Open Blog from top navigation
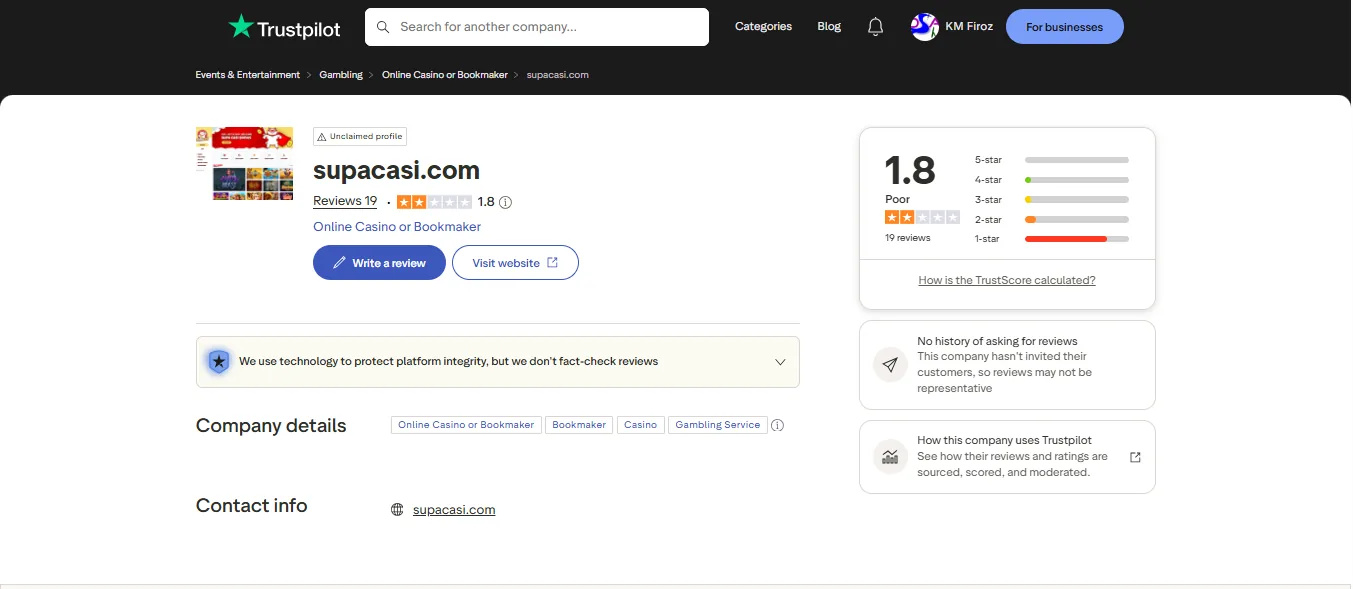Image resolution: width=1353 pixels, height=589 pixels. coord(829,27)
